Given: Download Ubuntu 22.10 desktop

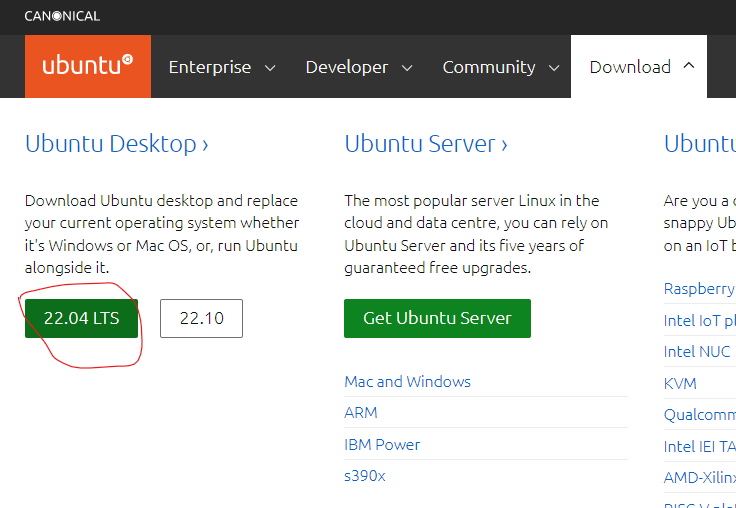Looking at the screenshot, I should (x=201, y=318).
